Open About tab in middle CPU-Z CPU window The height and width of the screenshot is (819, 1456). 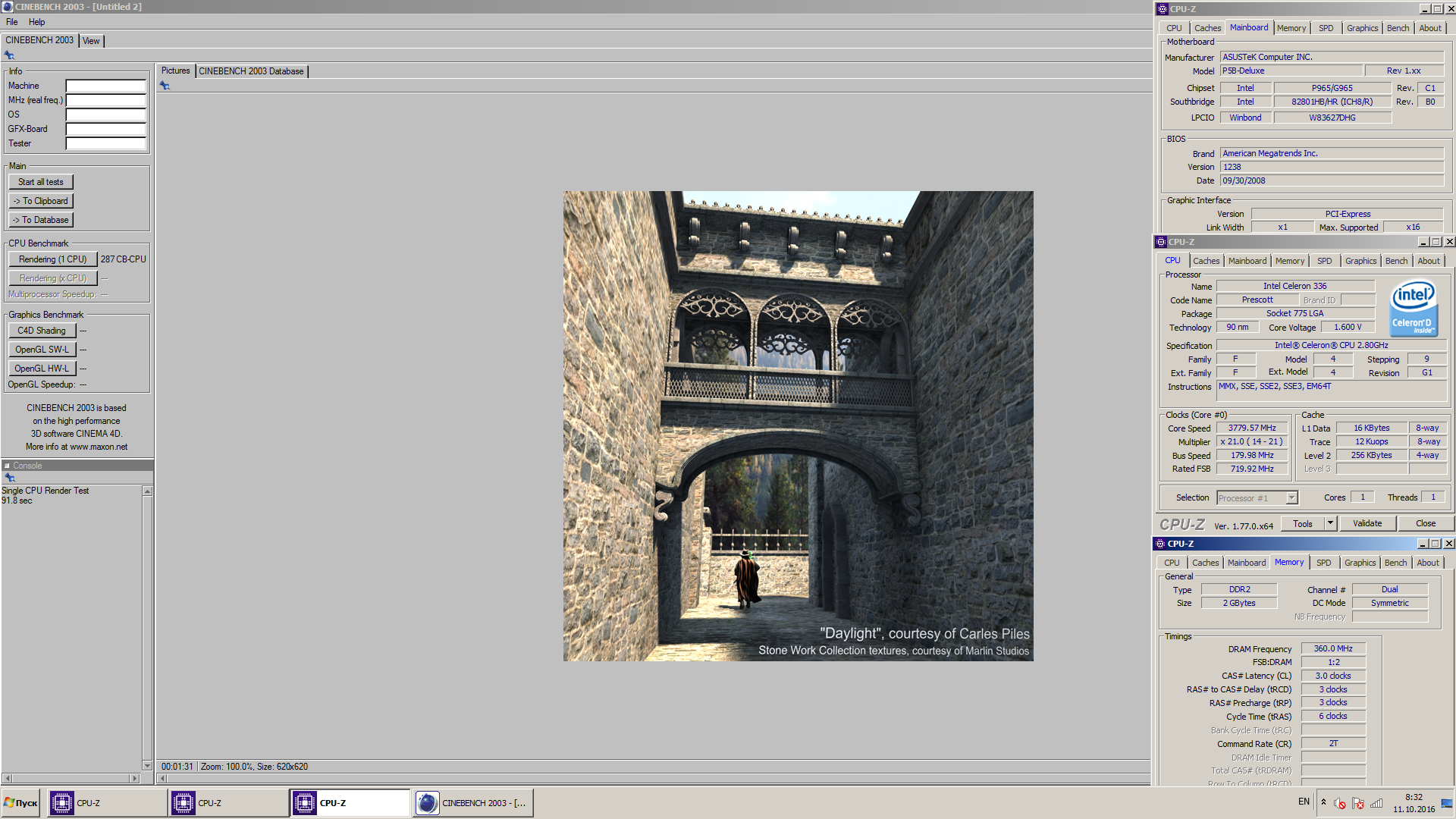pyautogui.click(x=1428, y=261)
